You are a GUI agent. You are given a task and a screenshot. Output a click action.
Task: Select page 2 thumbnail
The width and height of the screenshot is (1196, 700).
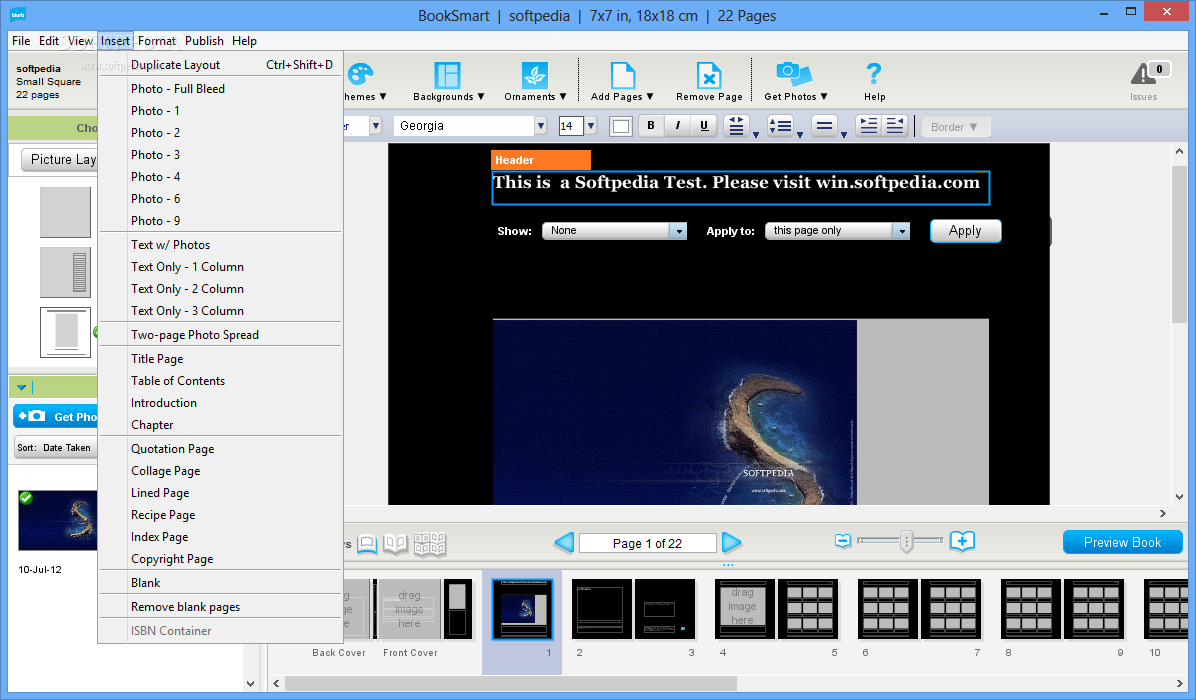pyautogui.click(x=601, y=608)
